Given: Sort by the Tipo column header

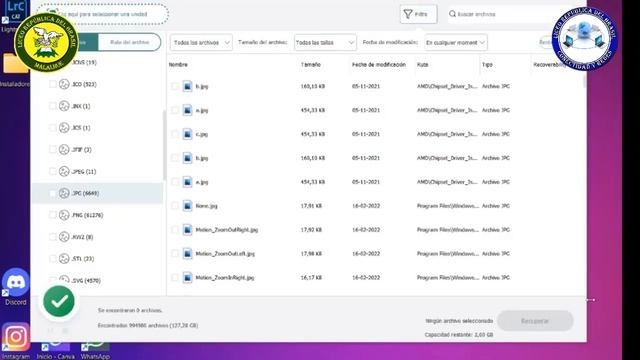Looking at the screenshot, I should [x=487, y=64].
